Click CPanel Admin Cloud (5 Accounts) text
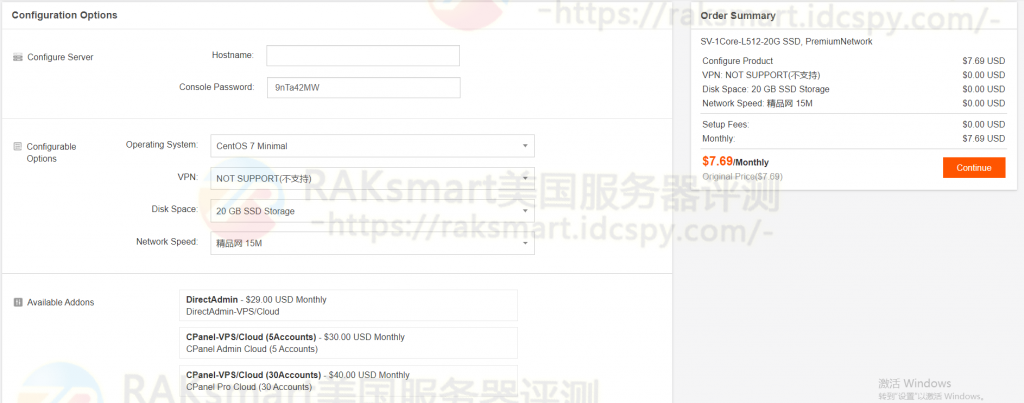Screen dimensions: 1024x403 (x=251, y=349)
